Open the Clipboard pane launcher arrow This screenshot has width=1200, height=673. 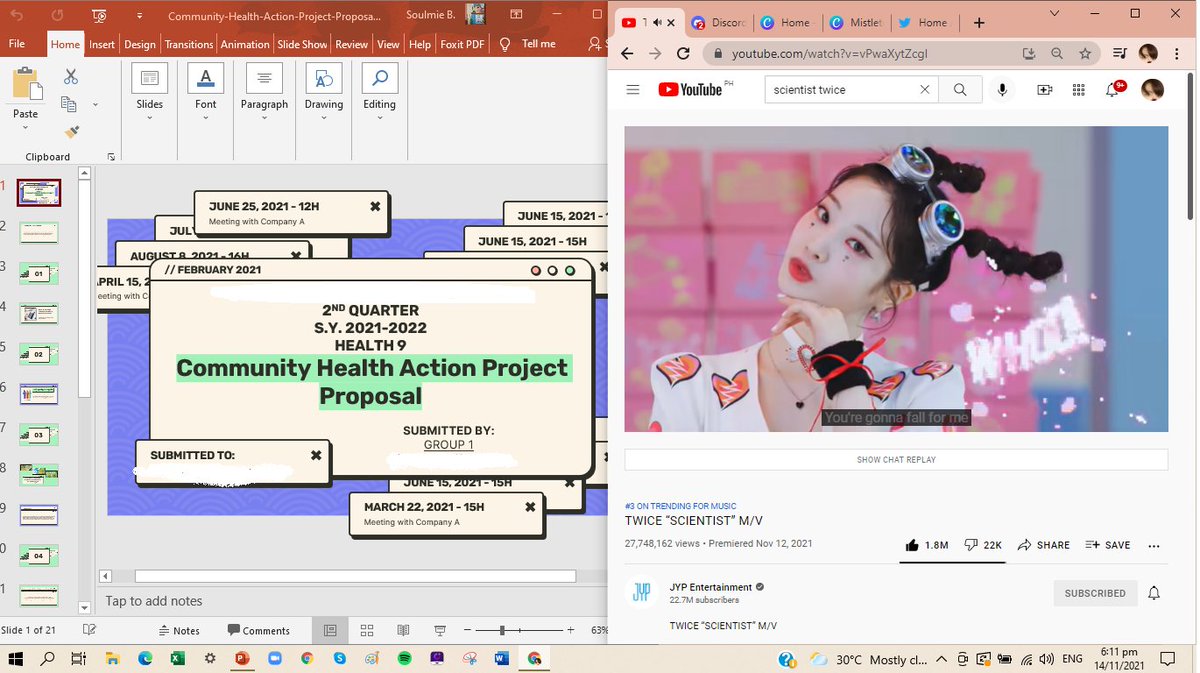click(111, 157)
